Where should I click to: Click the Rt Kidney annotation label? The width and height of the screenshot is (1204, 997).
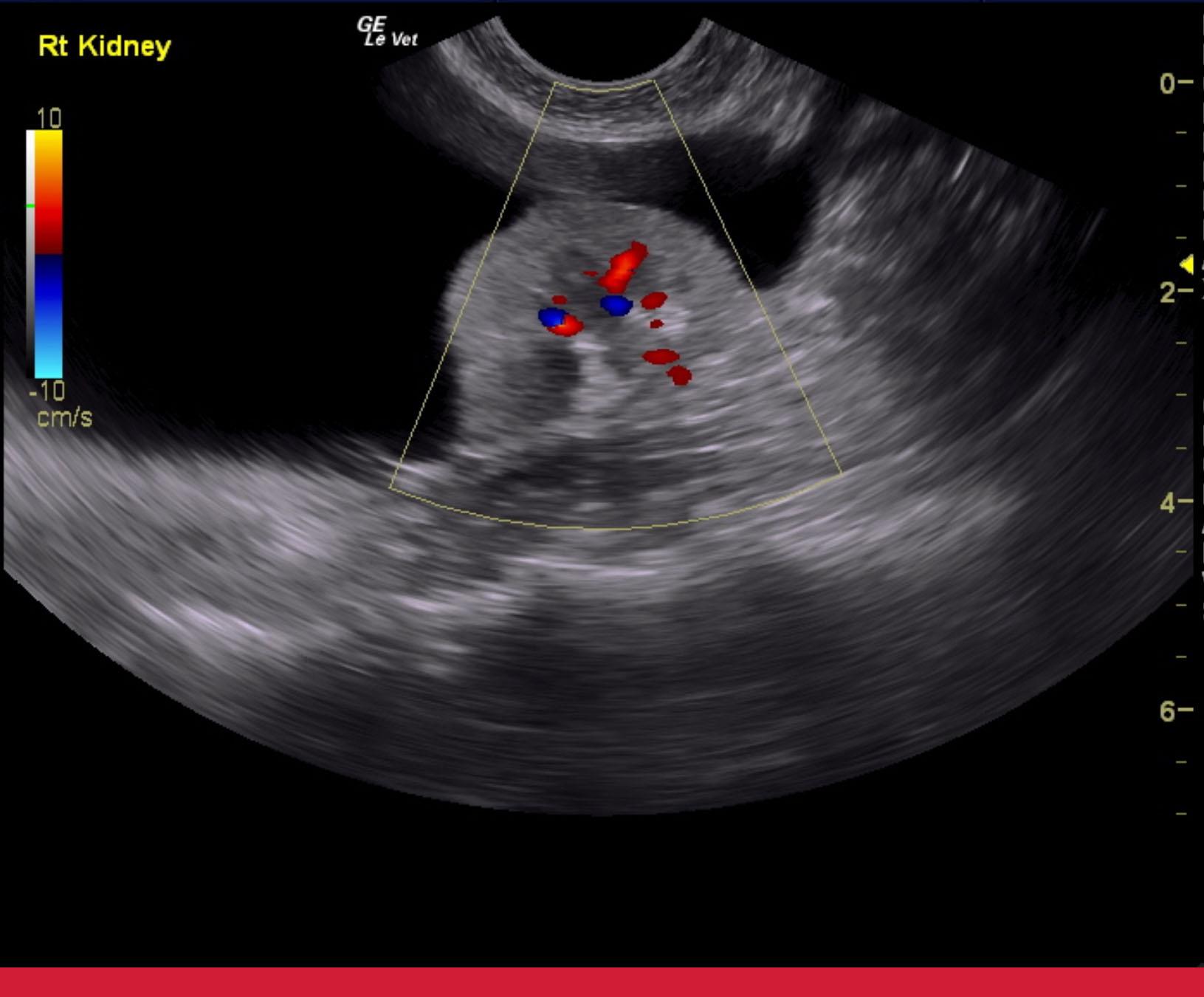pos(104,46)
